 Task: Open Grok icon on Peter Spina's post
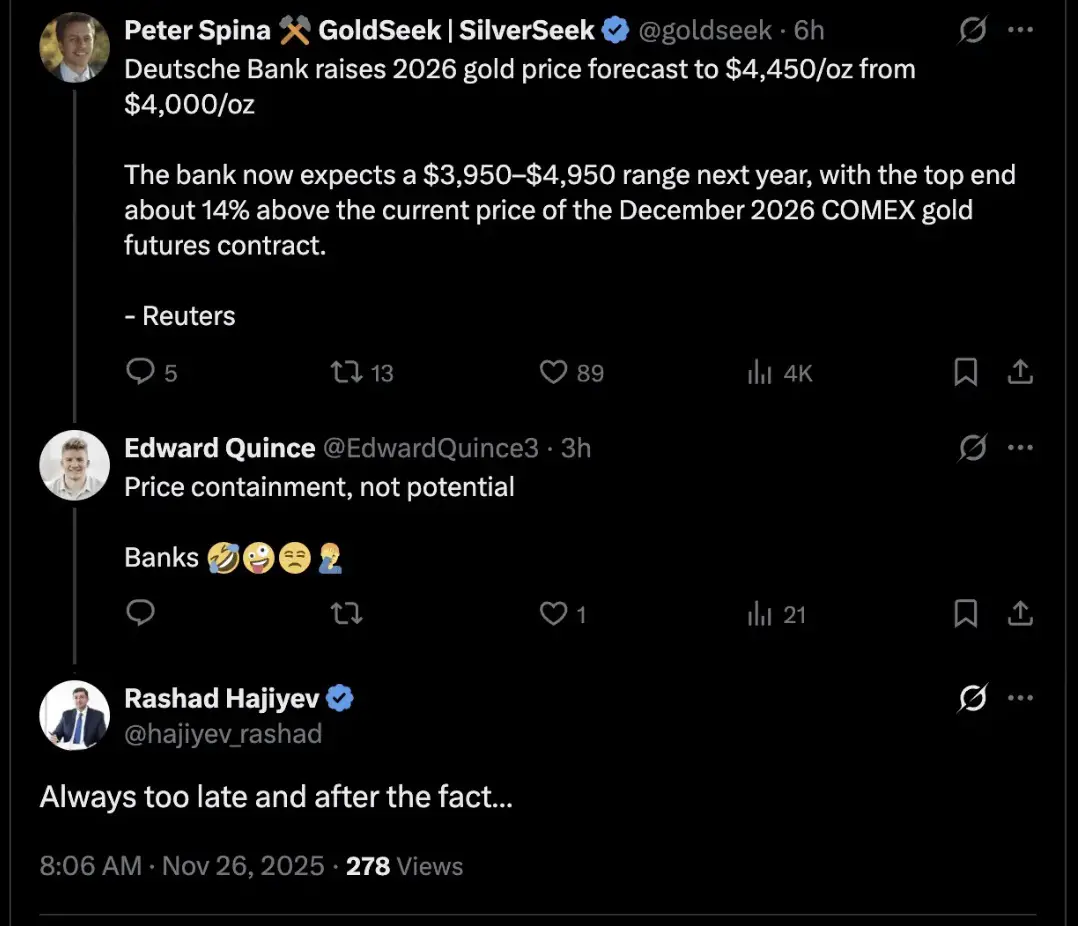[x=971, y=31]
